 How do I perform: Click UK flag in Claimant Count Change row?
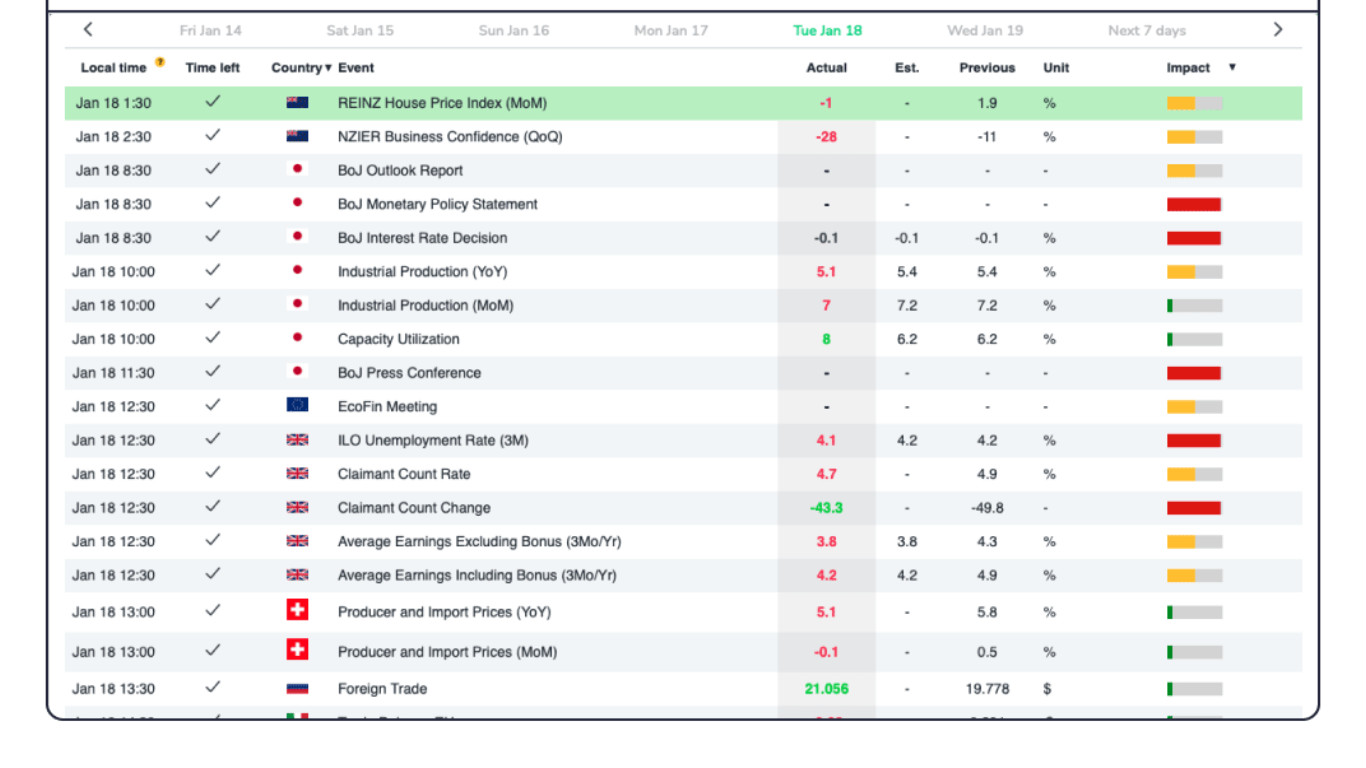(x=297, y=507)
